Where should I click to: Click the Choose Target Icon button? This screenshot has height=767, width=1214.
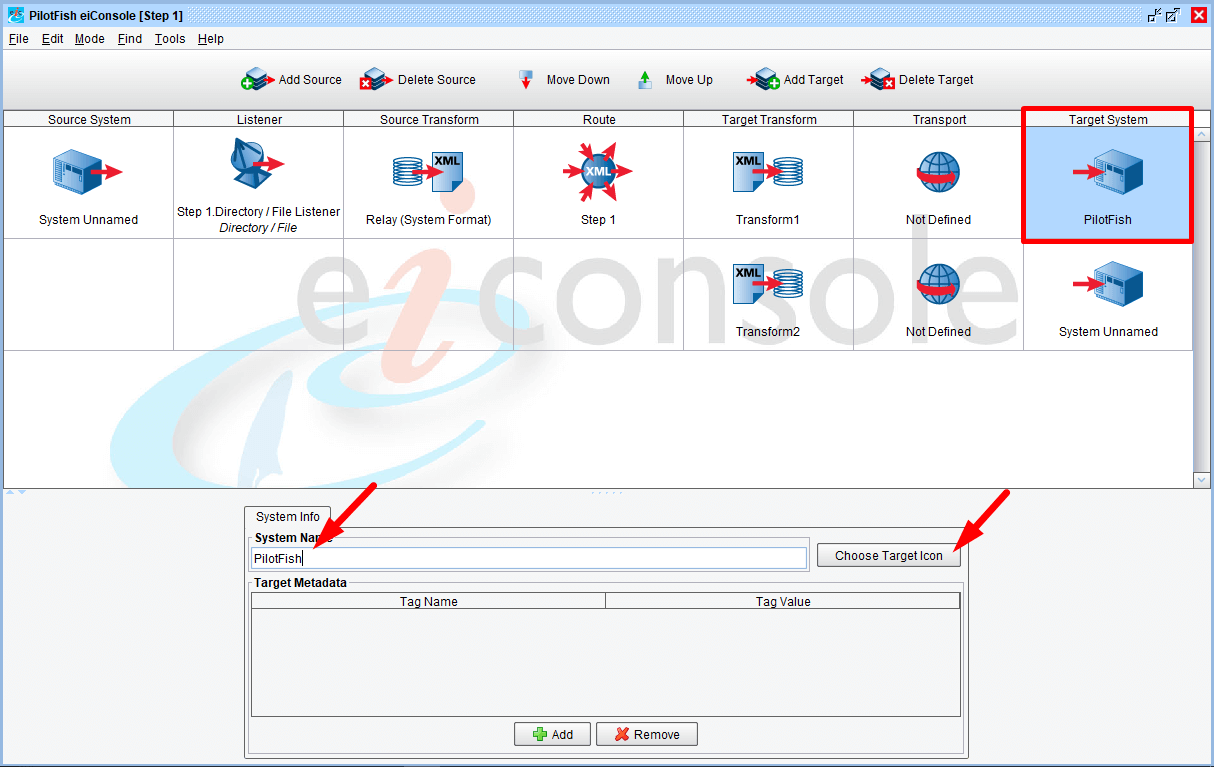[x=888, y=555]
